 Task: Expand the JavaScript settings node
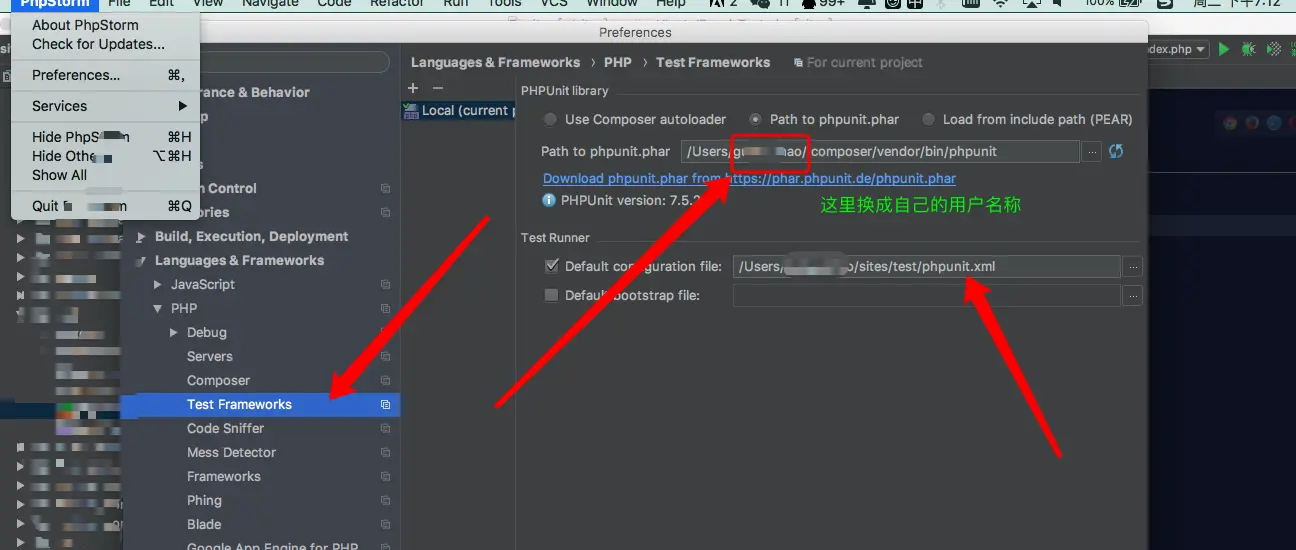[x=158, y=285]
